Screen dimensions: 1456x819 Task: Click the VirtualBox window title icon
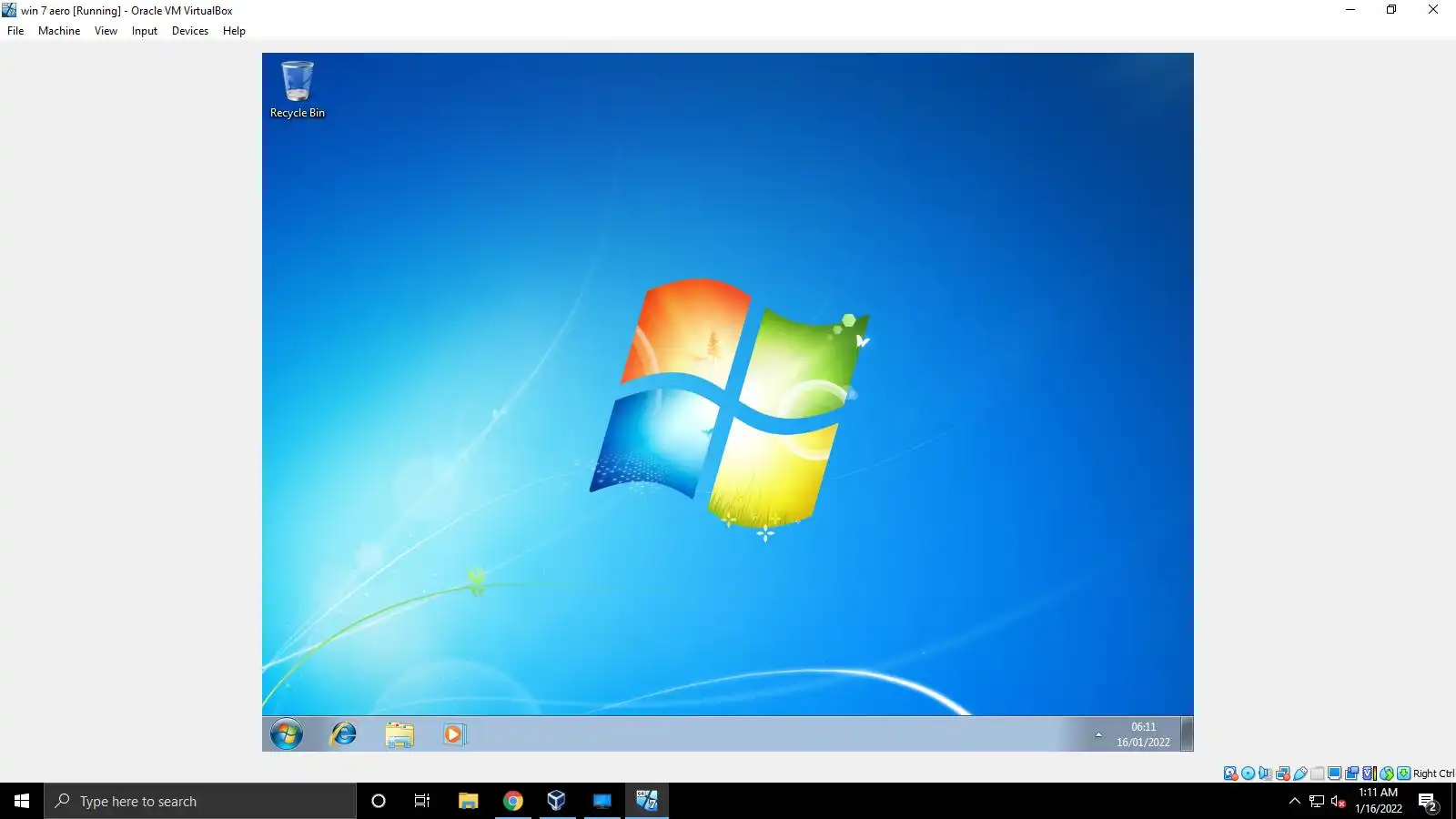point(9,10)
